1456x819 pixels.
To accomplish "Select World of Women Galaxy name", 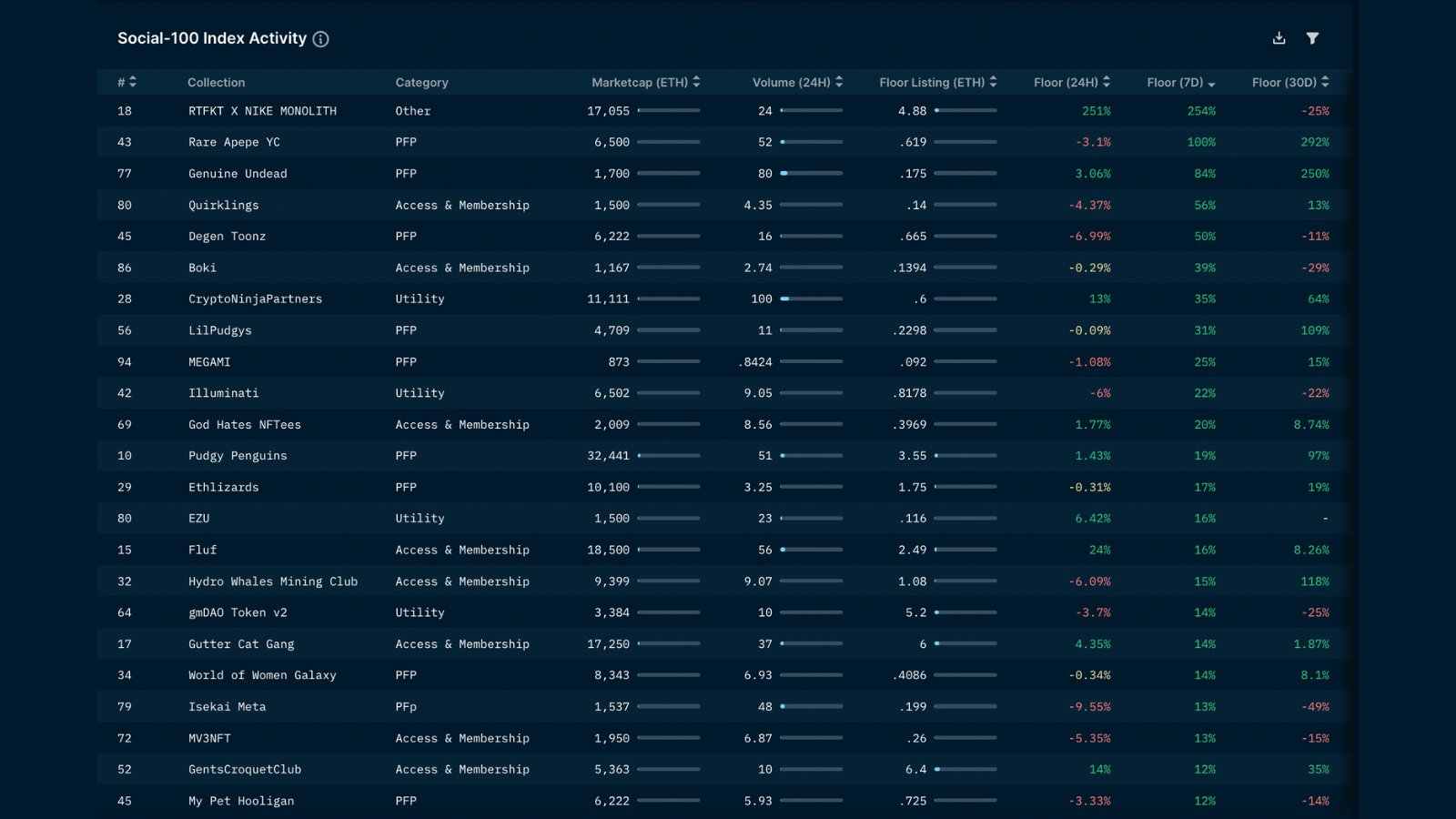I will (262, 675).
